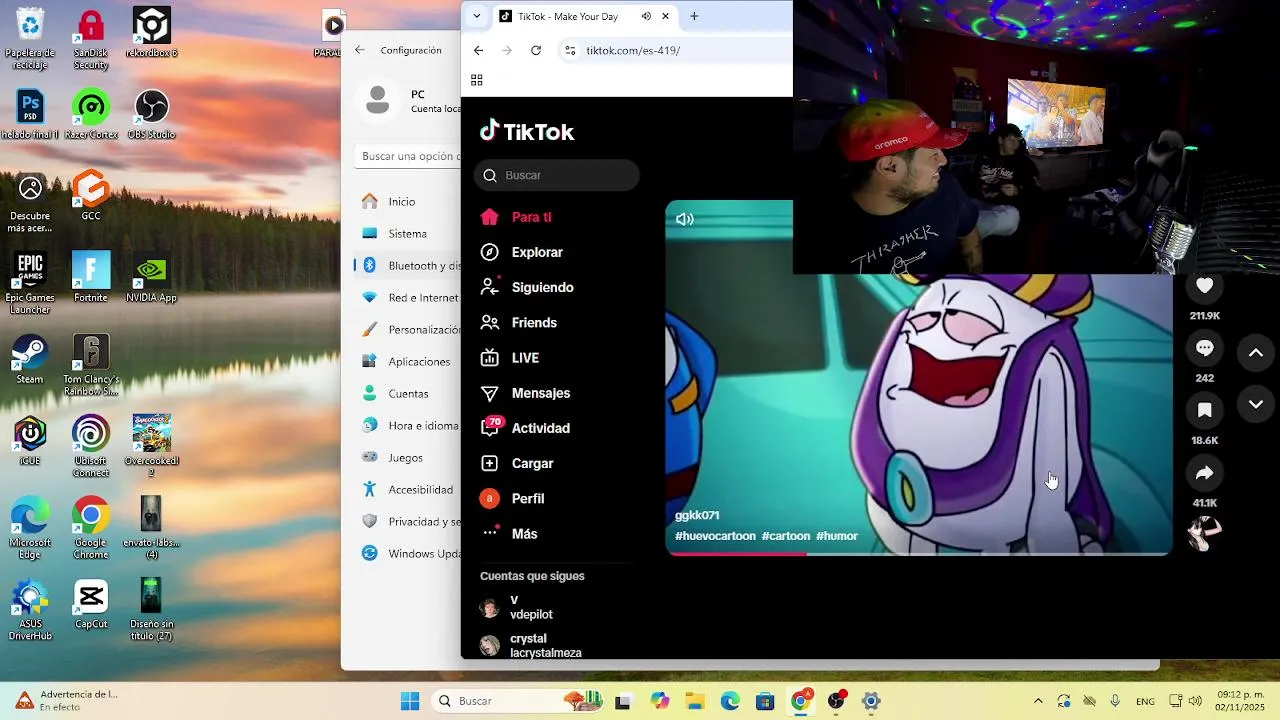Click the video progress bar
This screenshot has height=720, width=1280.
pos(918,553)
